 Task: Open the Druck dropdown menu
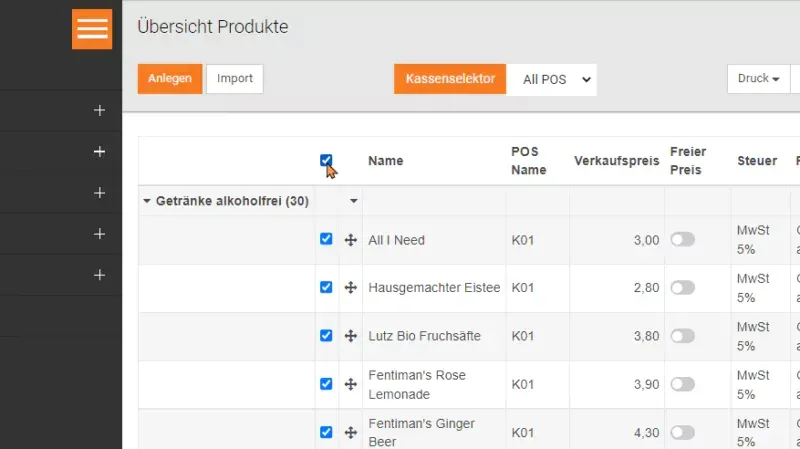[x=758, y=79]
